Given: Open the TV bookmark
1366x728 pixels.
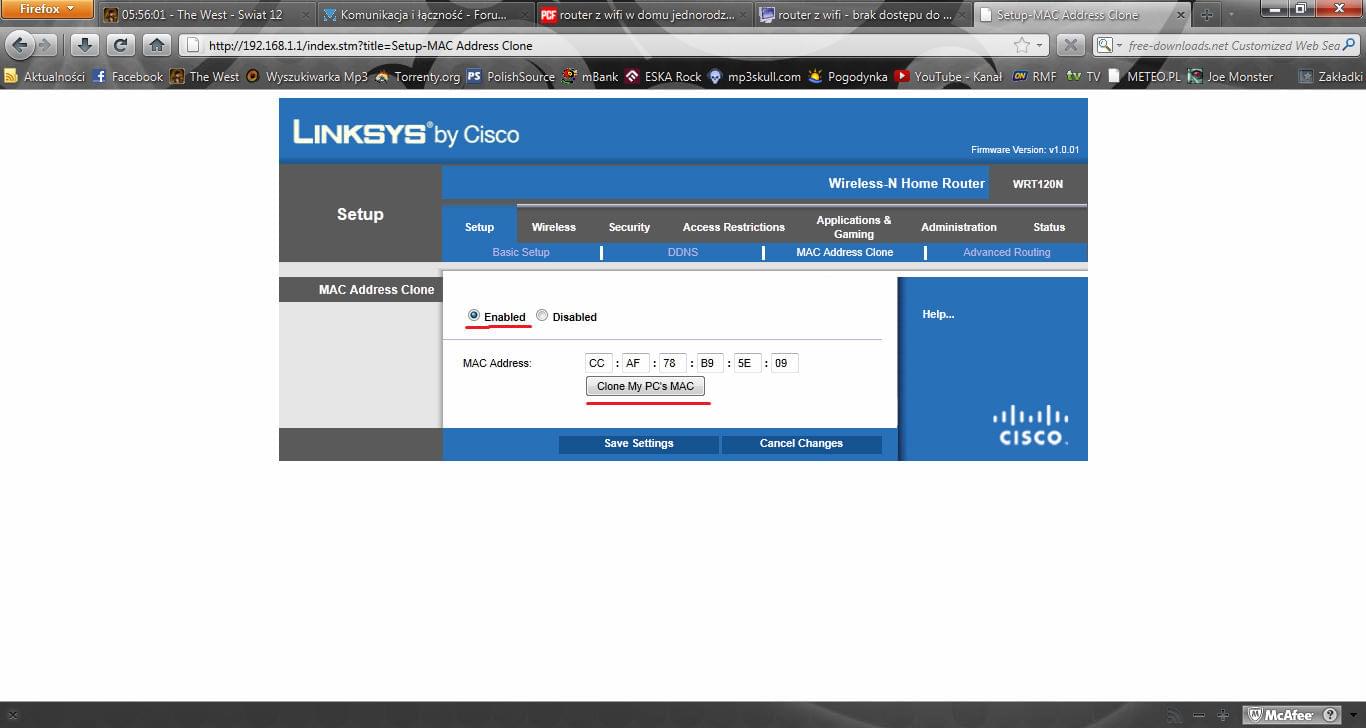Looking at the screenshot, I should click(1083, 76).
